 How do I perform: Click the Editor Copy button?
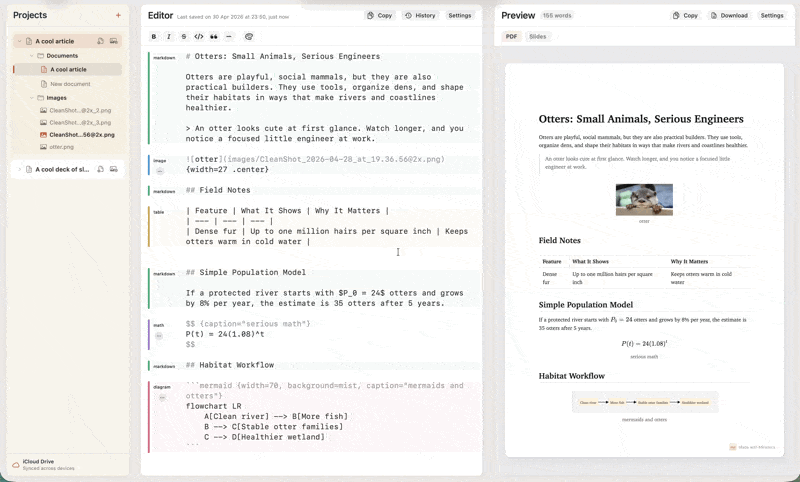click(380, 16)
